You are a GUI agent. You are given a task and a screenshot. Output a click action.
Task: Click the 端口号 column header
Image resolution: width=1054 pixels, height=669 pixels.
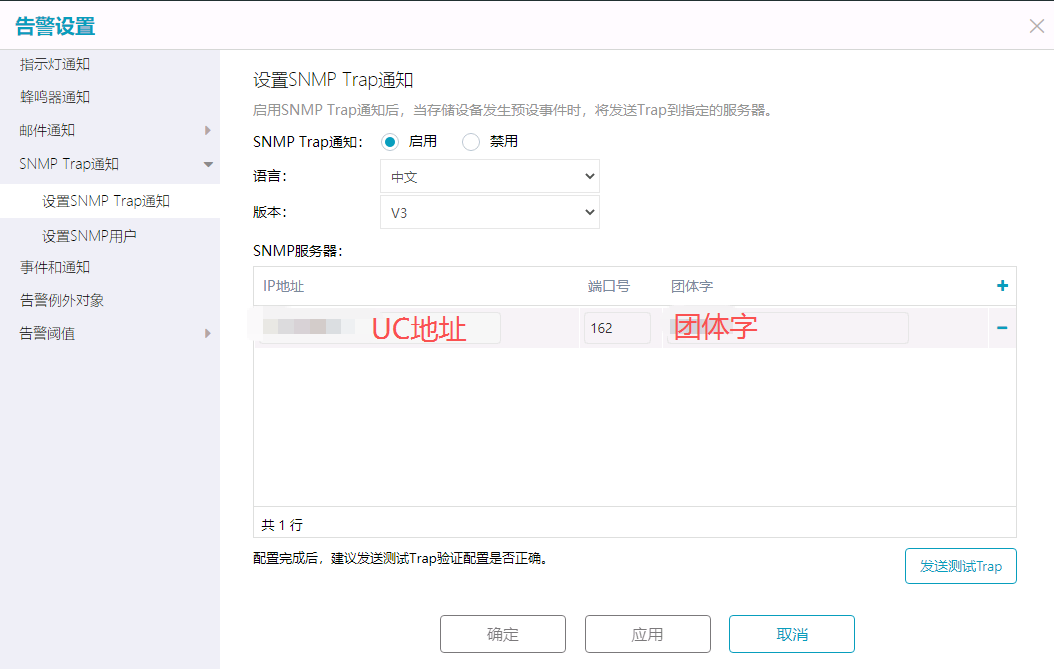point(609,286)
